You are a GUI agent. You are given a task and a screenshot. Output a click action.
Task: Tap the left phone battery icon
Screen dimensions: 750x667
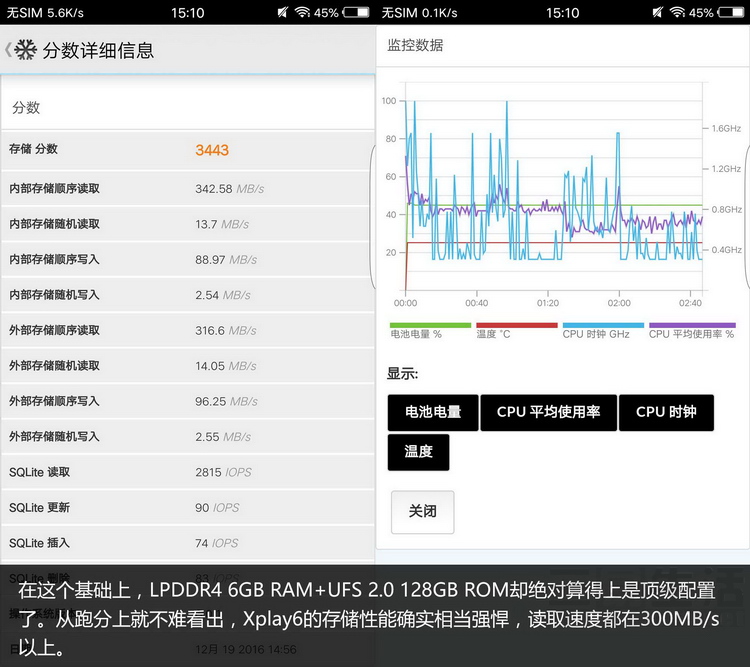355,13
